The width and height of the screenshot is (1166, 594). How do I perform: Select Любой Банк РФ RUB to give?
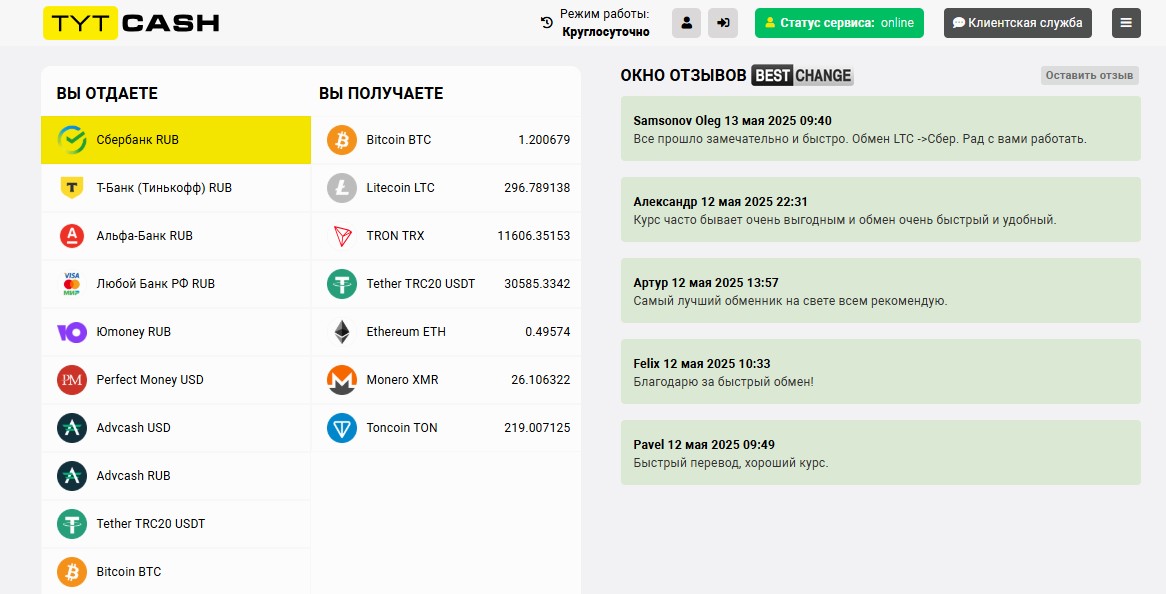tap(175, 283)
